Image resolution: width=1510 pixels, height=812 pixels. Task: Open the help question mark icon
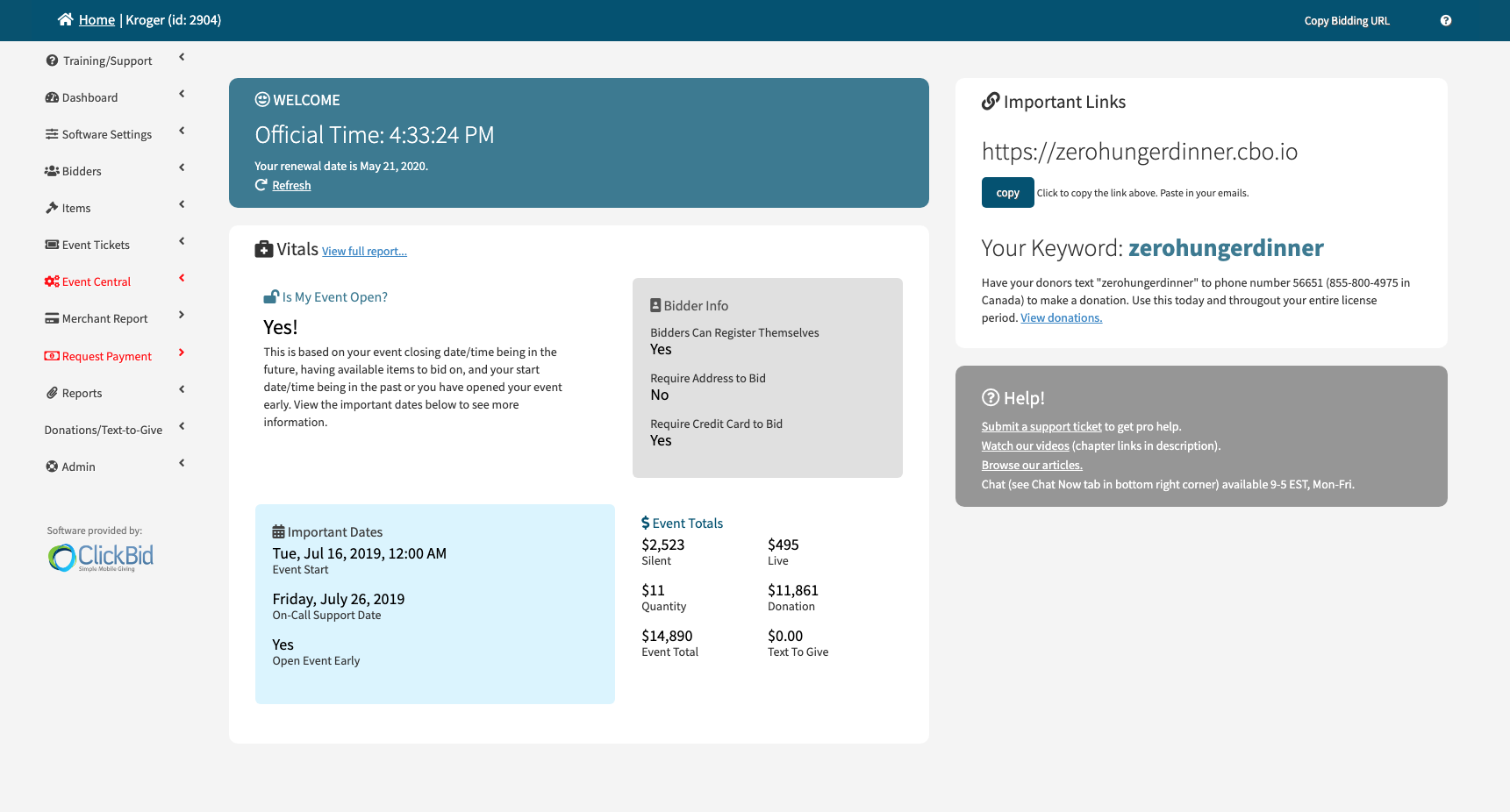click(1445, 20)
